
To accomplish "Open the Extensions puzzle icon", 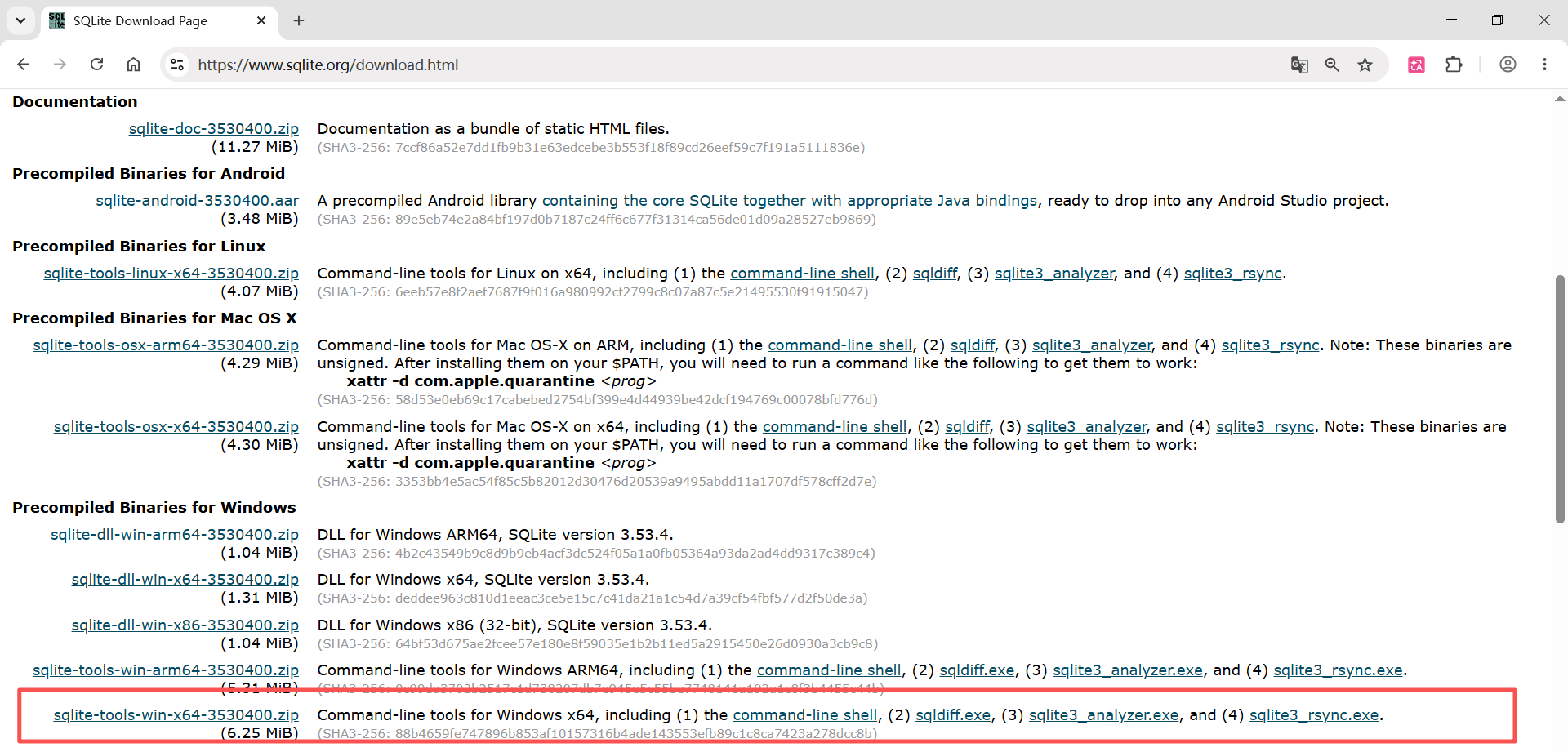I will [1454, 65].
